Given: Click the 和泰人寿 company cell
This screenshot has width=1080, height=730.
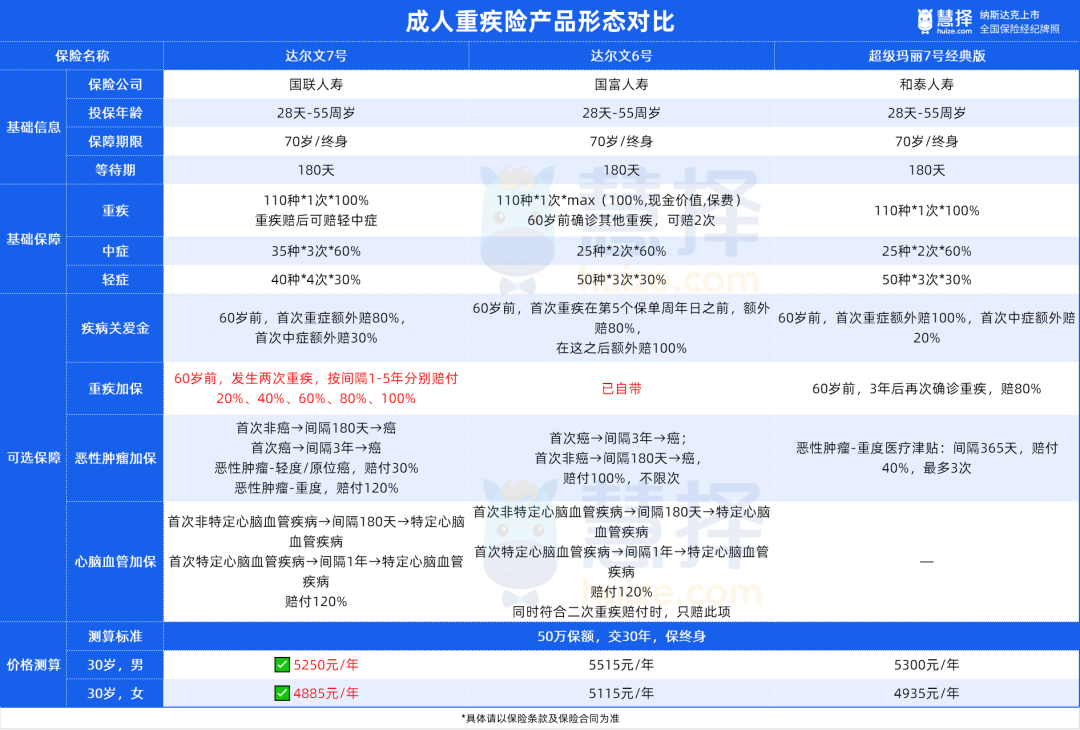Looking at the screenshot, I should pos(926,85).
